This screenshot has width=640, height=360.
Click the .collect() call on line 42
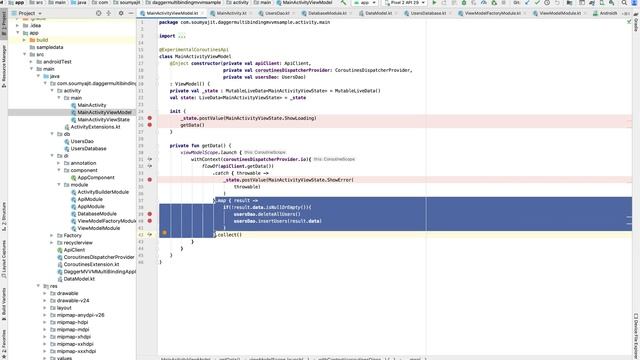(229, 235)
